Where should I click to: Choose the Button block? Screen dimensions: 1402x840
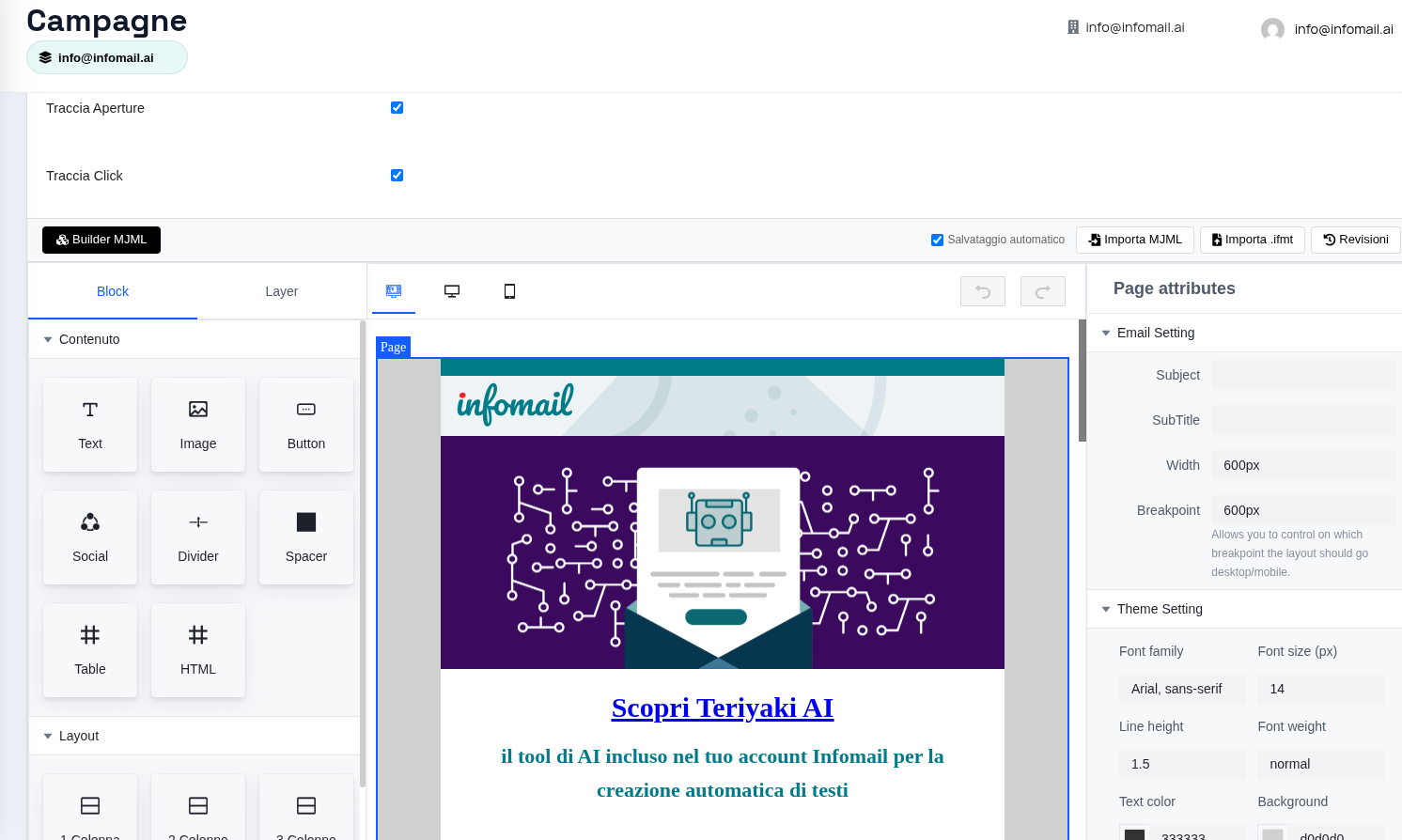pyautogui.click(x=306, y=425)
